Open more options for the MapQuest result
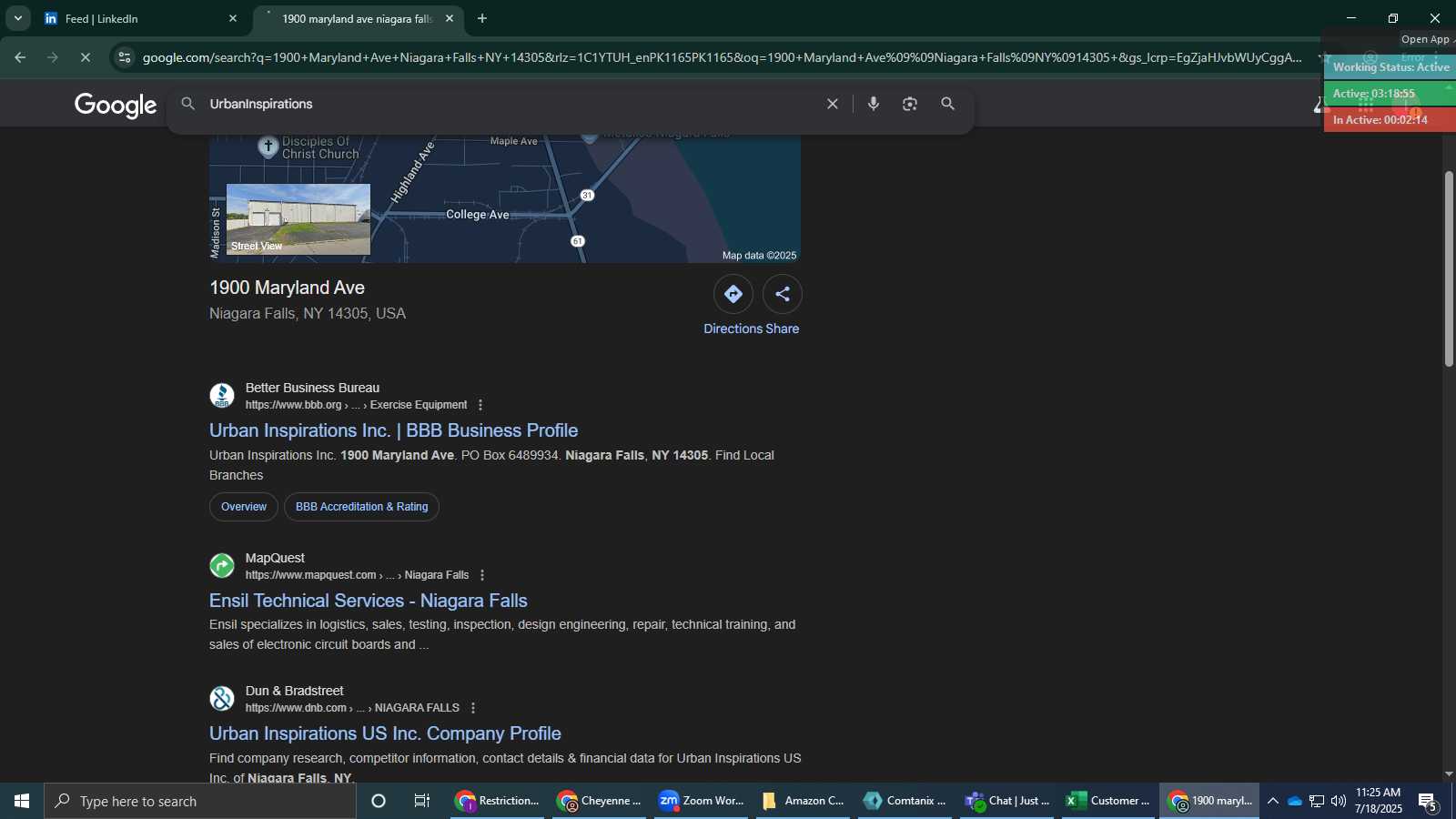The width and height of the screenshot is (1456, 819). click(482, 575)
